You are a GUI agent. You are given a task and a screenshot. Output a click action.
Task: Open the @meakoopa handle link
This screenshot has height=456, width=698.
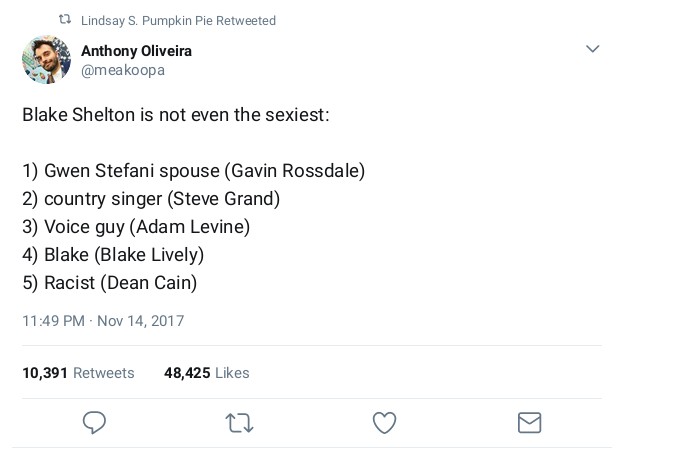123,70
